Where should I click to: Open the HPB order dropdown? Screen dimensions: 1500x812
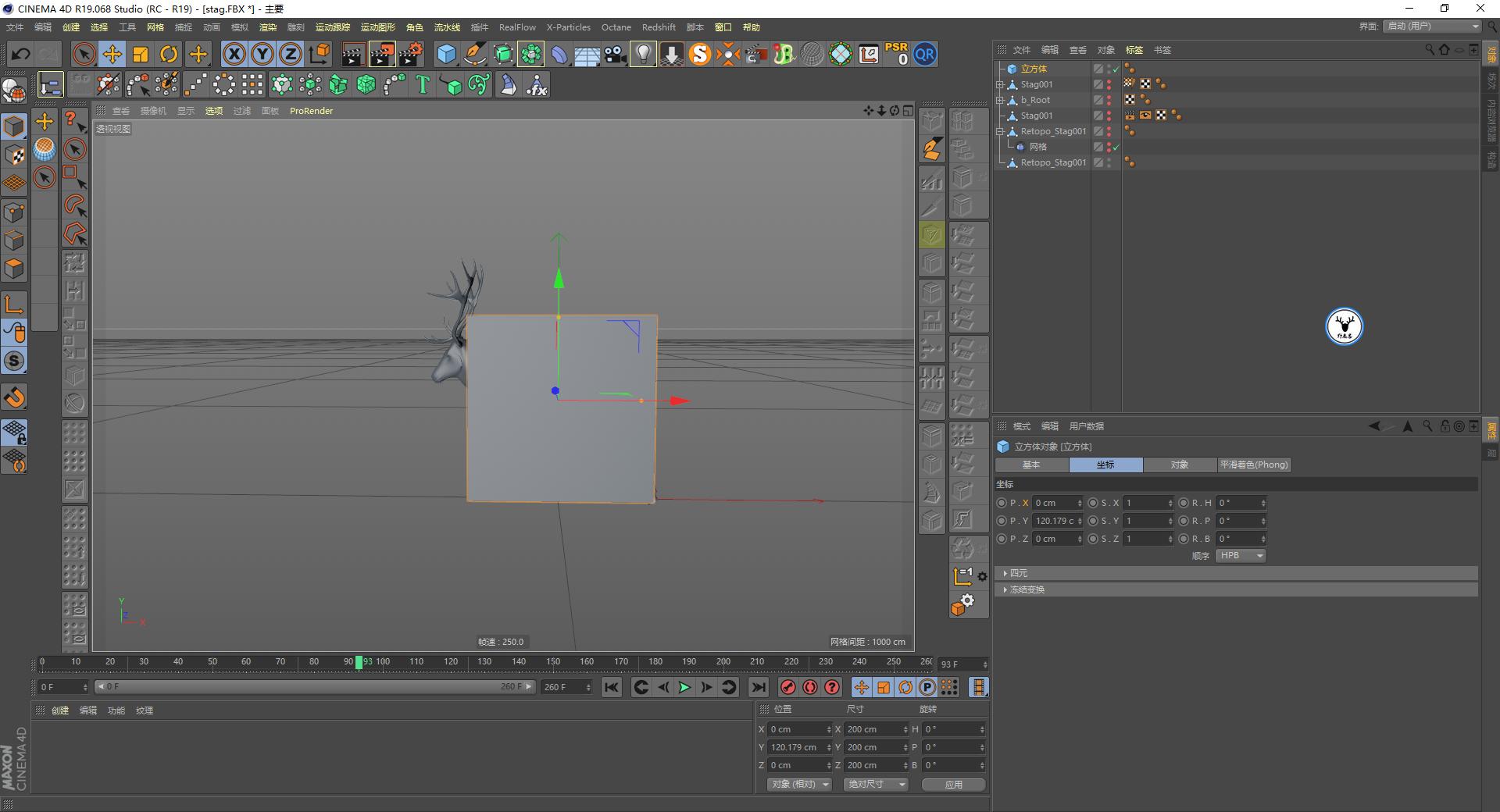tap(1240, 555)
